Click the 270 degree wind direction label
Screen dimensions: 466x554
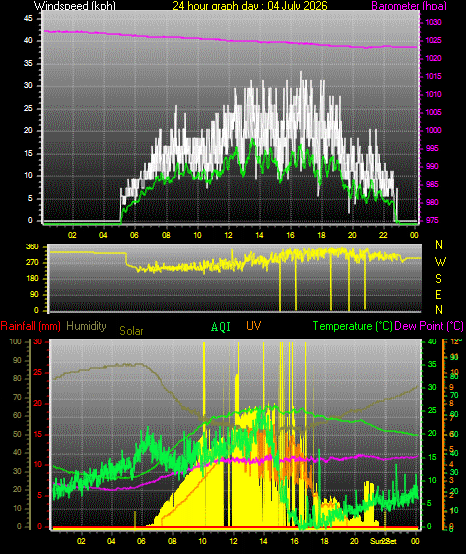point(33,263)
